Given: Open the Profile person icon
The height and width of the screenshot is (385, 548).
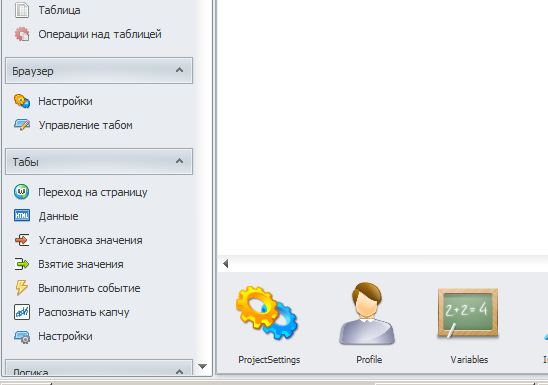Looking at the screenshot, I should (x=367, y=313).
